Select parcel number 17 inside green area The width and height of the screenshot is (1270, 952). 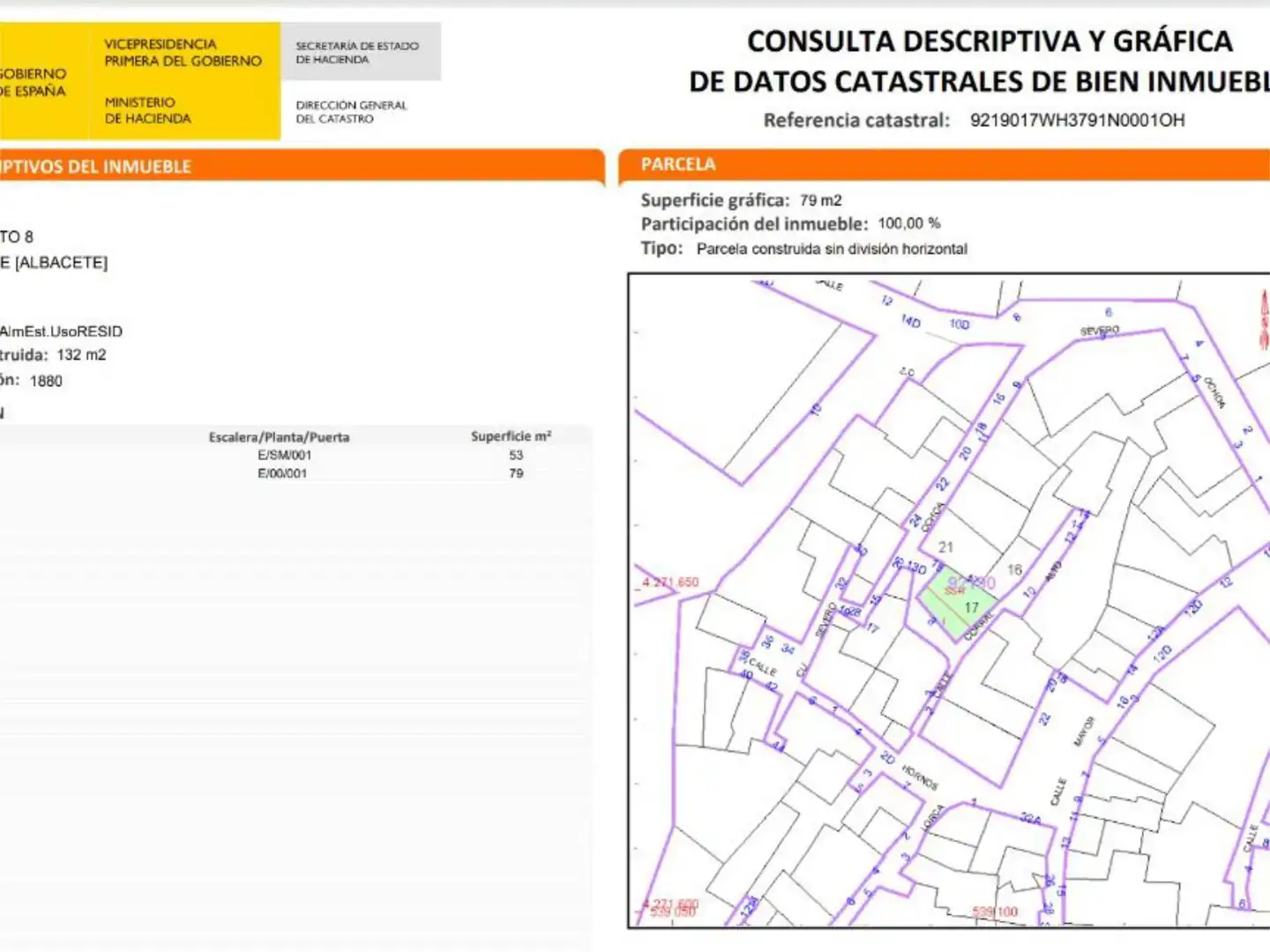pyautogui.click(x=971, y=607)
